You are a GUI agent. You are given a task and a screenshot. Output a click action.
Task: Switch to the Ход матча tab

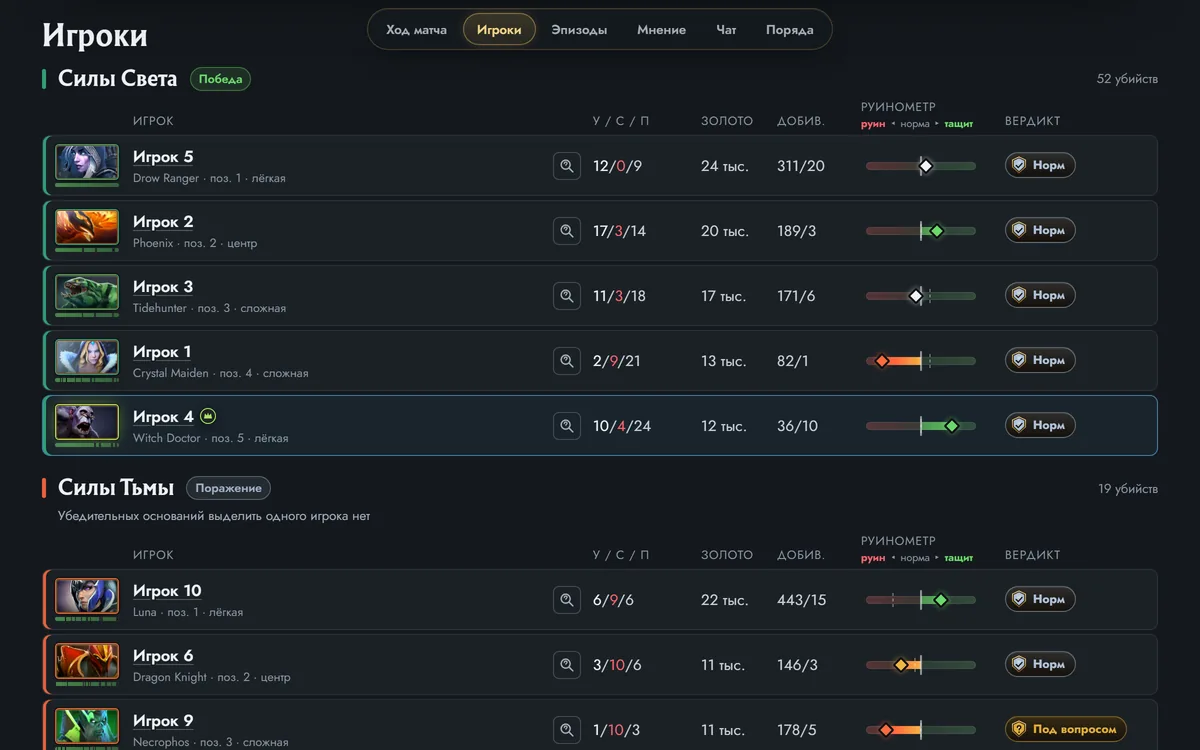point(416,30)
